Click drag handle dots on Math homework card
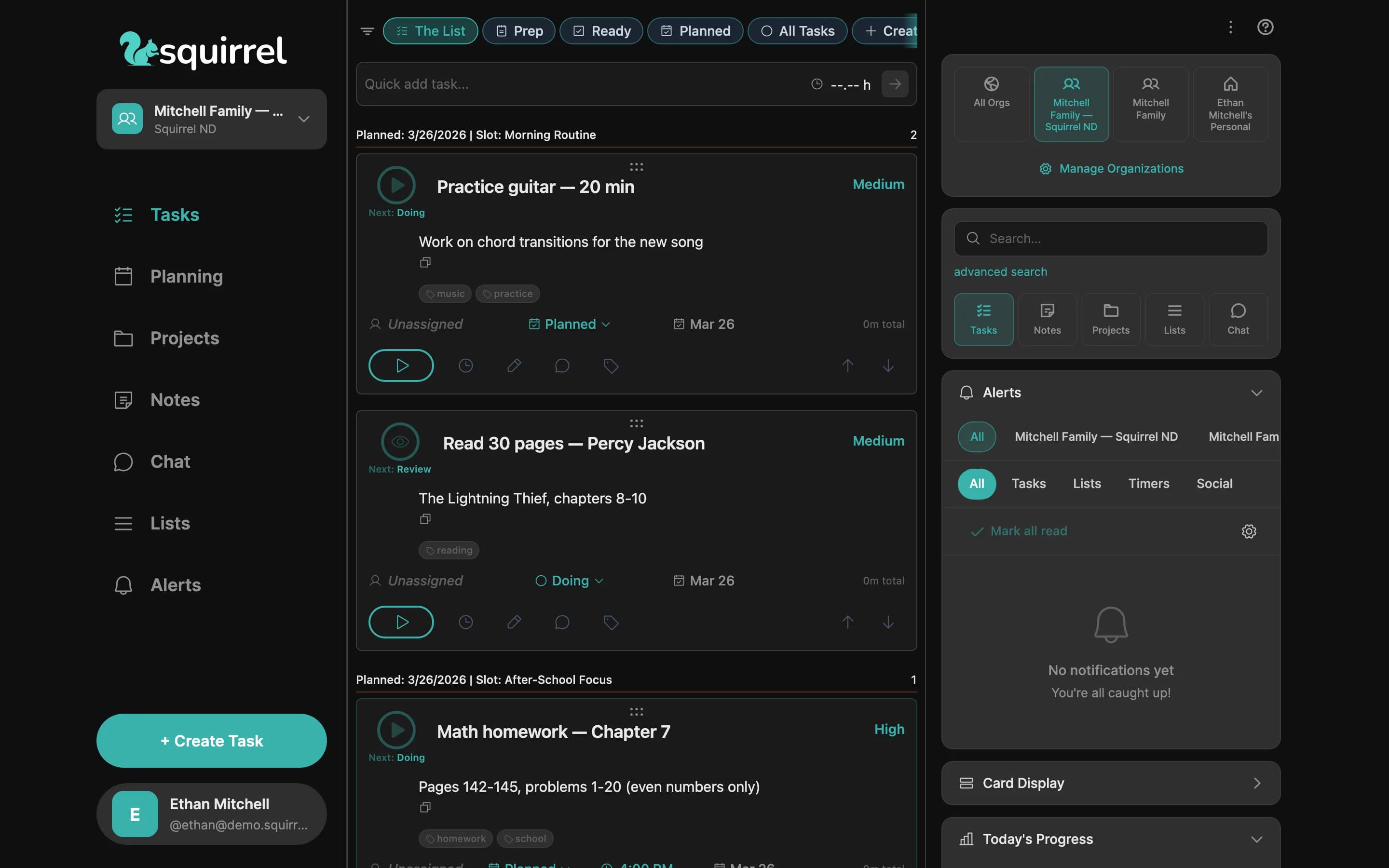The height and width of the screenshot is (868, 1389). click(x=636, y=712)
